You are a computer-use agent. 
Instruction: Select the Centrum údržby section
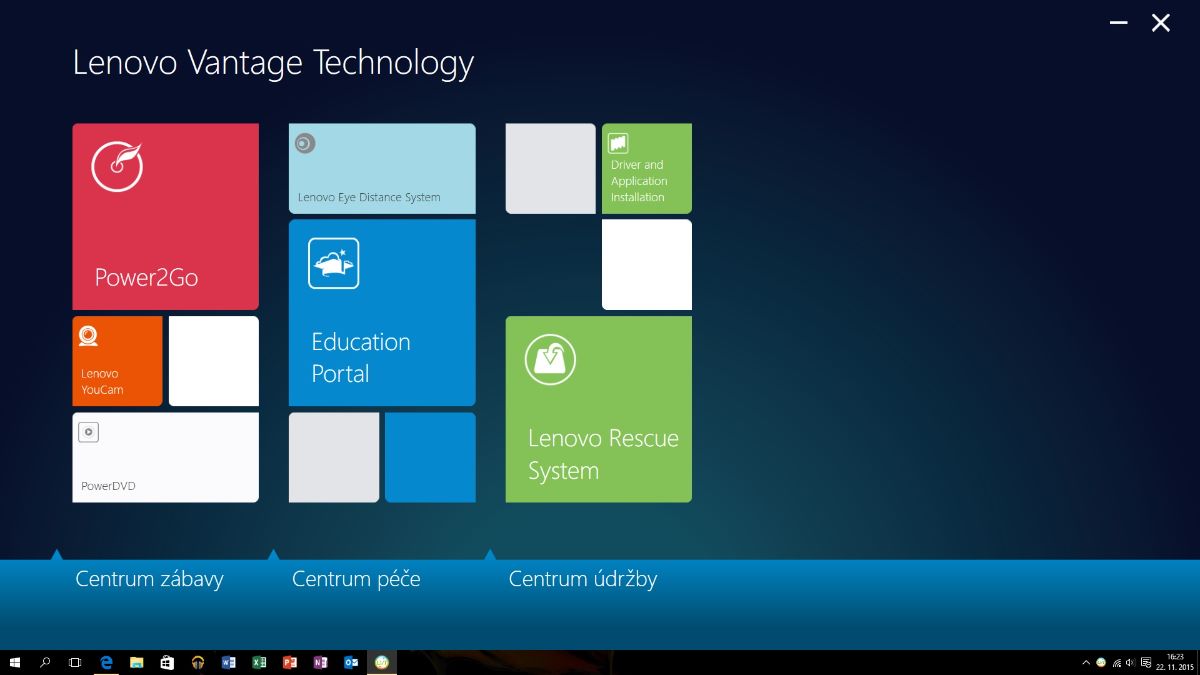tap(582, 579)
